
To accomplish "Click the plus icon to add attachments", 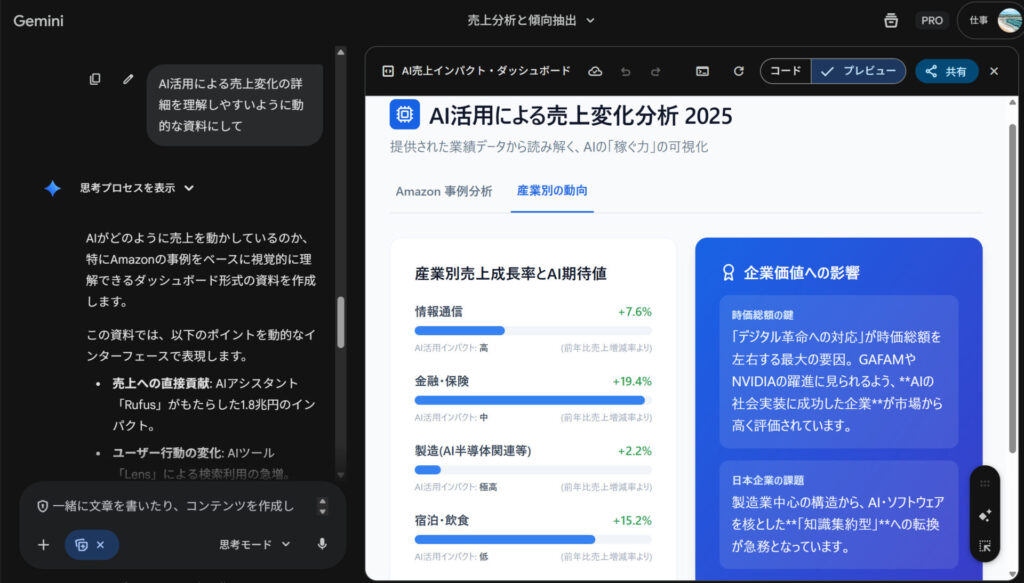I will pyautogui.click(x=43, y=544).
